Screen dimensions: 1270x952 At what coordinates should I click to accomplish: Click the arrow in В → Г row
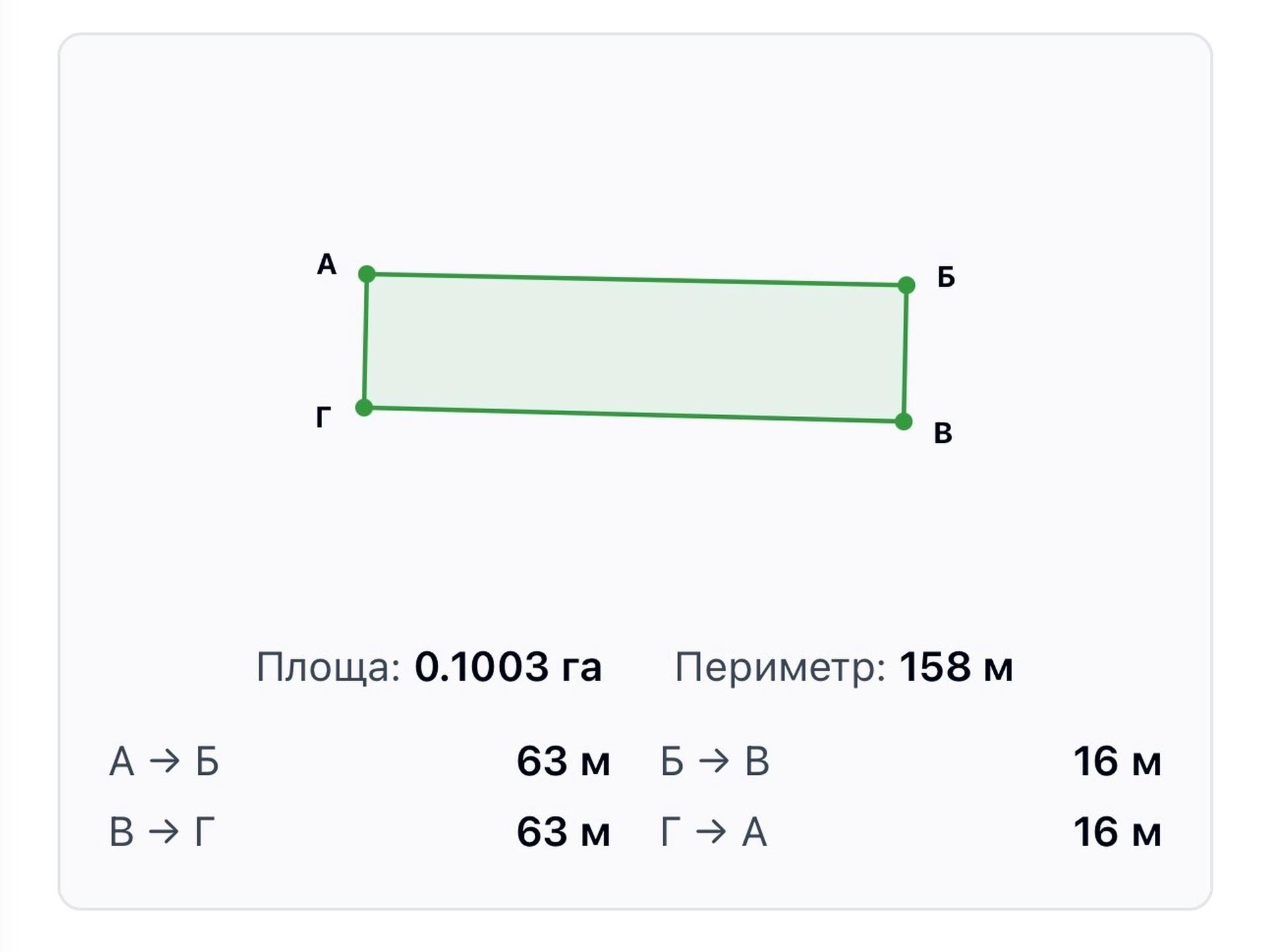pos(164,832)
